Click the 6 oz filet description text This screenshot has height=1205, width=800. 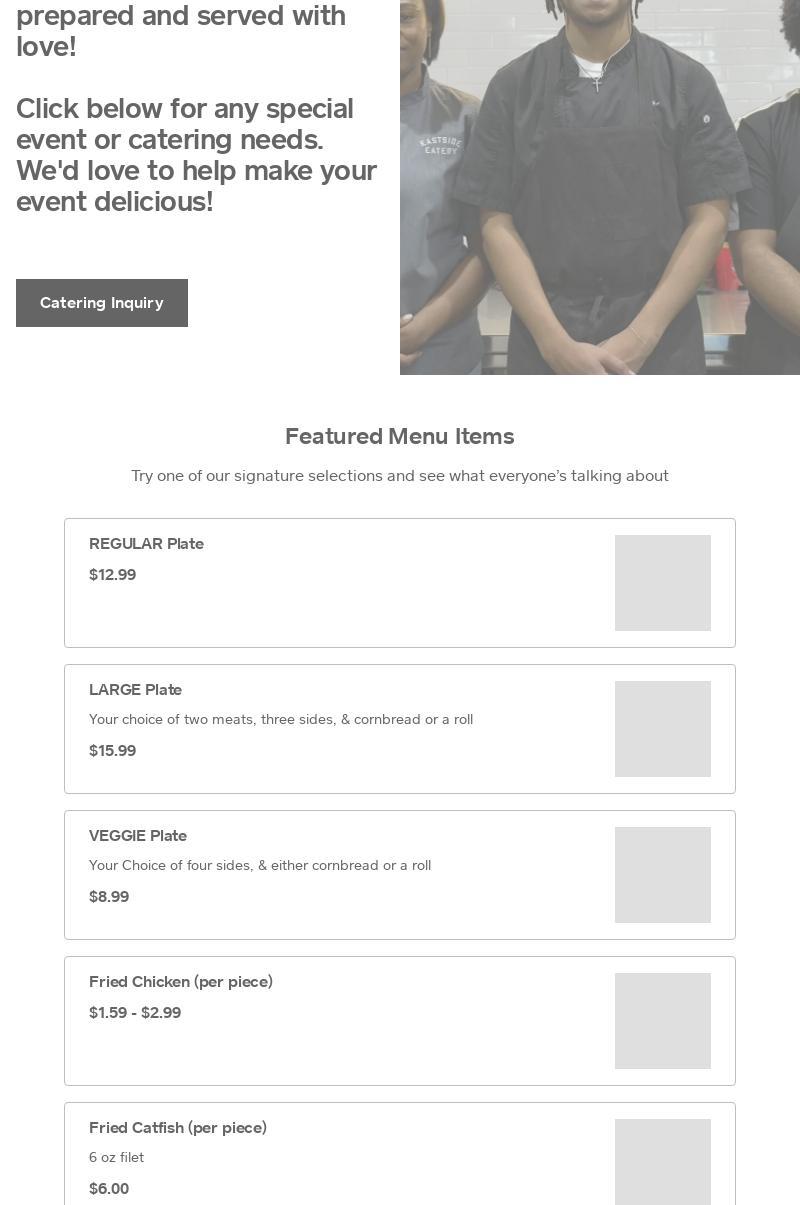click(116, 1157)
